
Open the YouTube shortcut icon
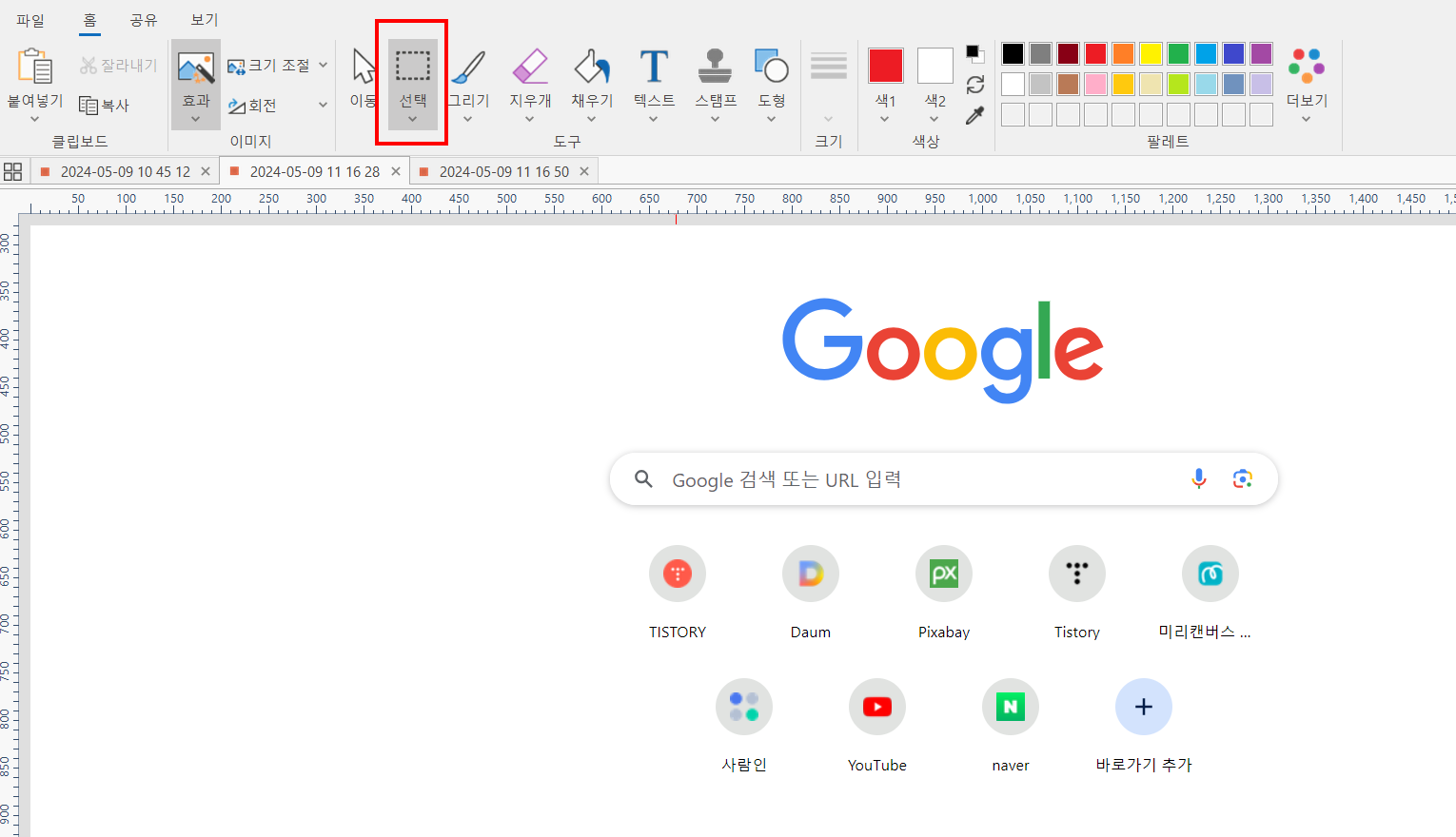pos(877,707)
